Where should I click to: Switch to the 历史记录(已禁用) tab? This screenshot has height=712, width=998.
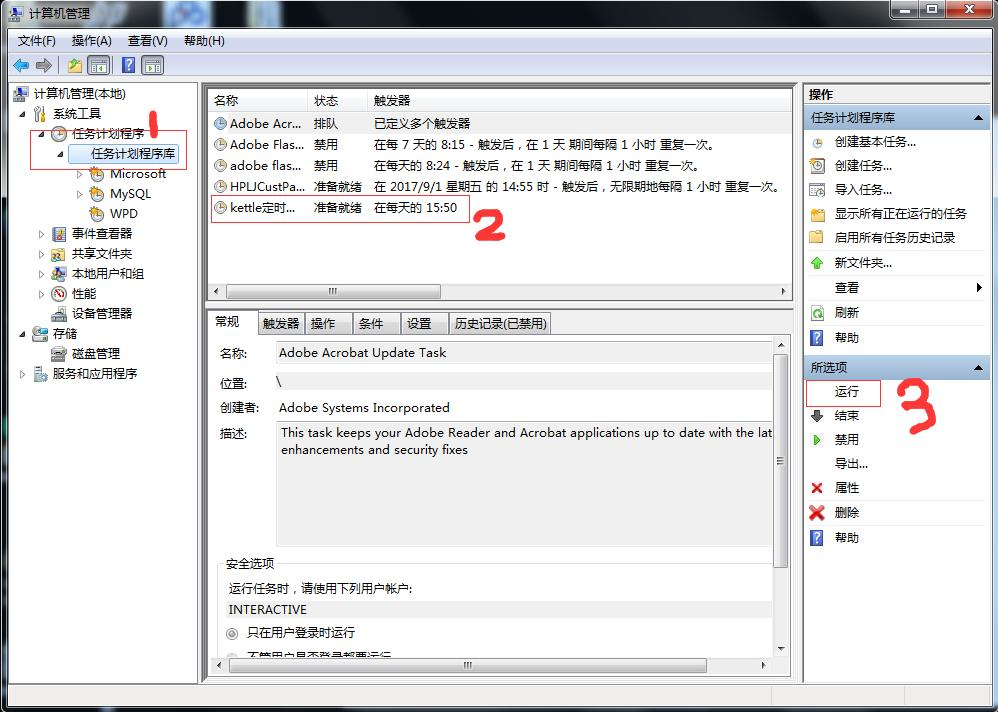point(500,324)
